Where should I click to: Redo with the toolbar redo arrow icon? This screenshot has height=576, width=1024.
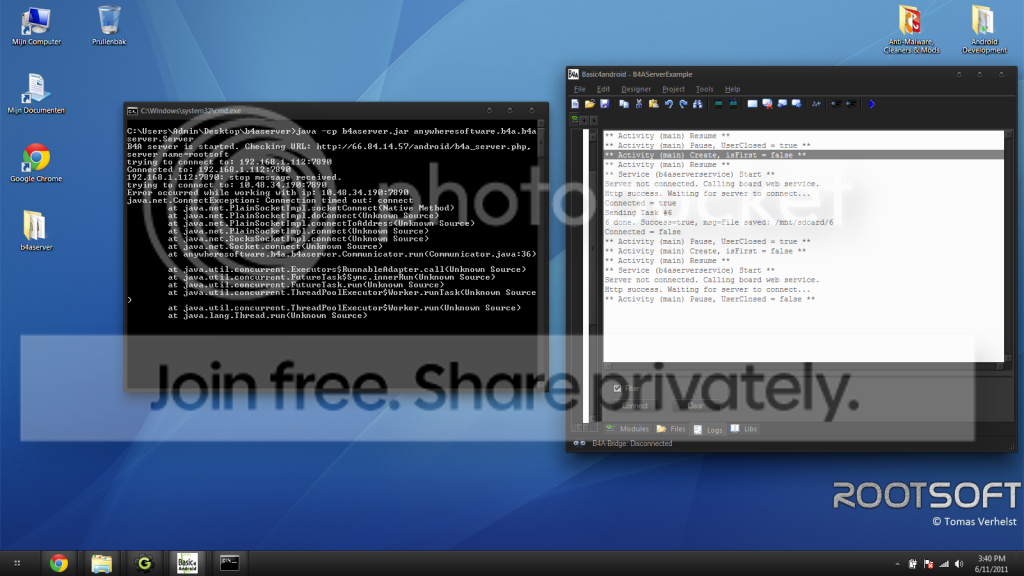(683, 104)
